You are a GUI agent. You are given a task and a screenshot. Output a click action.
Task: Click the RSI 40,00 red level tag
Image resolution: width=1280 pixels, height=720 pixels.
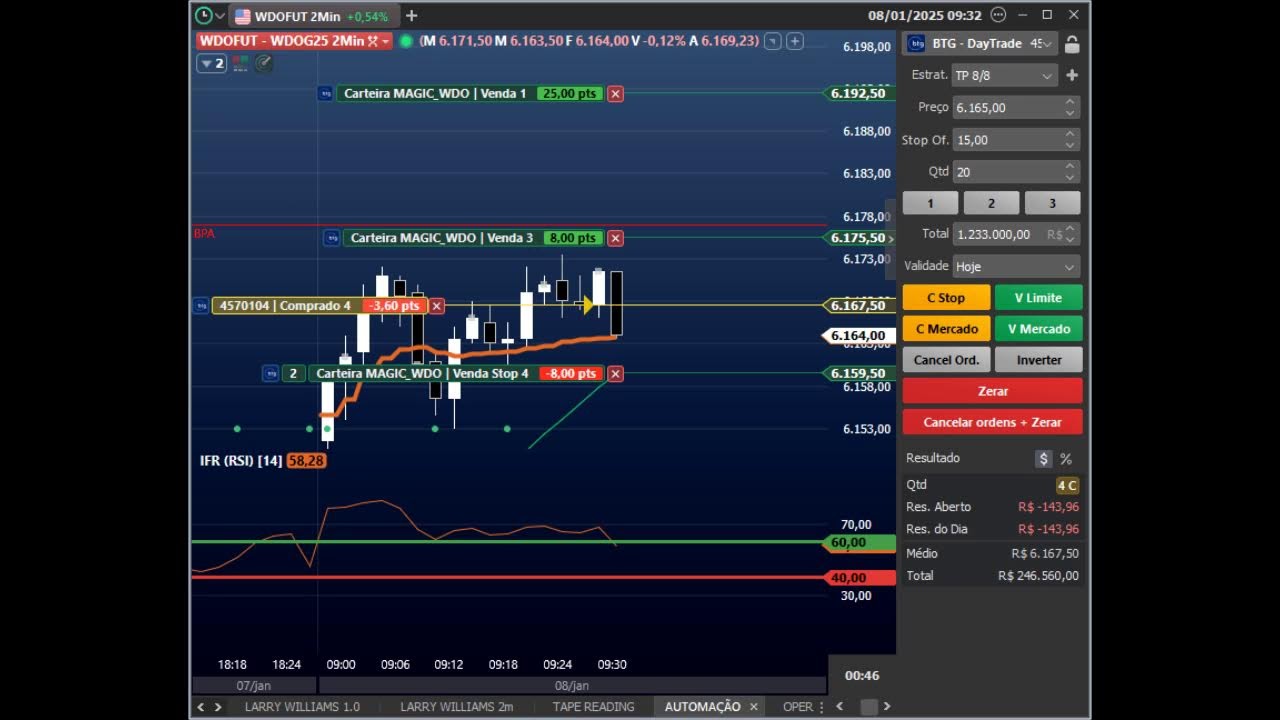point(858,578)
